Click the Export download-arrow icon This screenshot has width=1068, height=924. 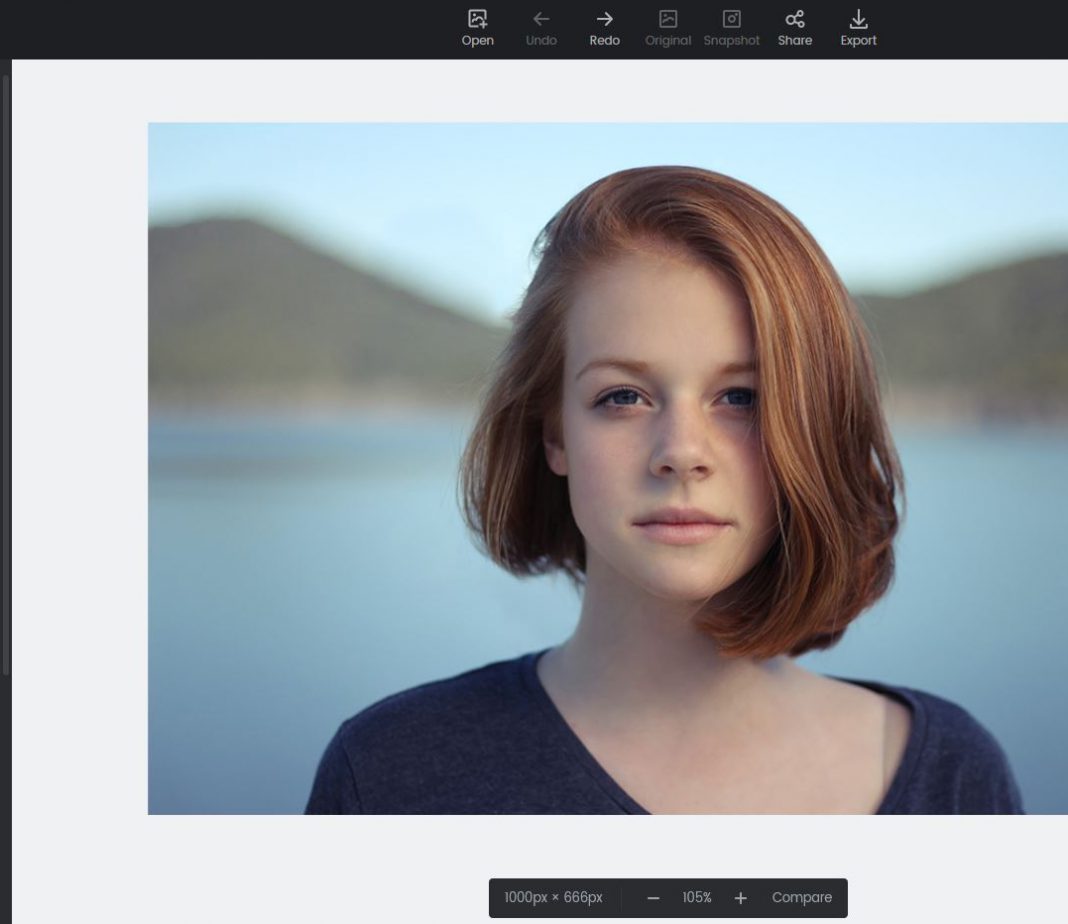pos(858,19)
